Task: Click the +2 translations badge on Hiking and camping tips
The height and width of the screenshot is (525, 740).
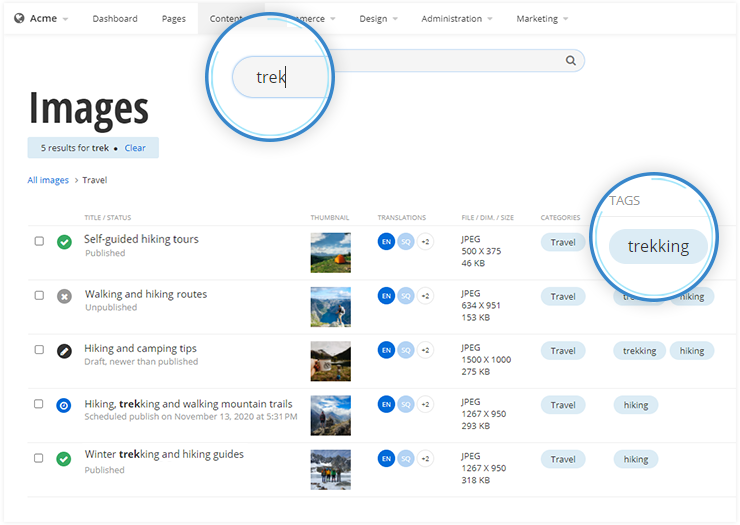Action: point(425,350)
